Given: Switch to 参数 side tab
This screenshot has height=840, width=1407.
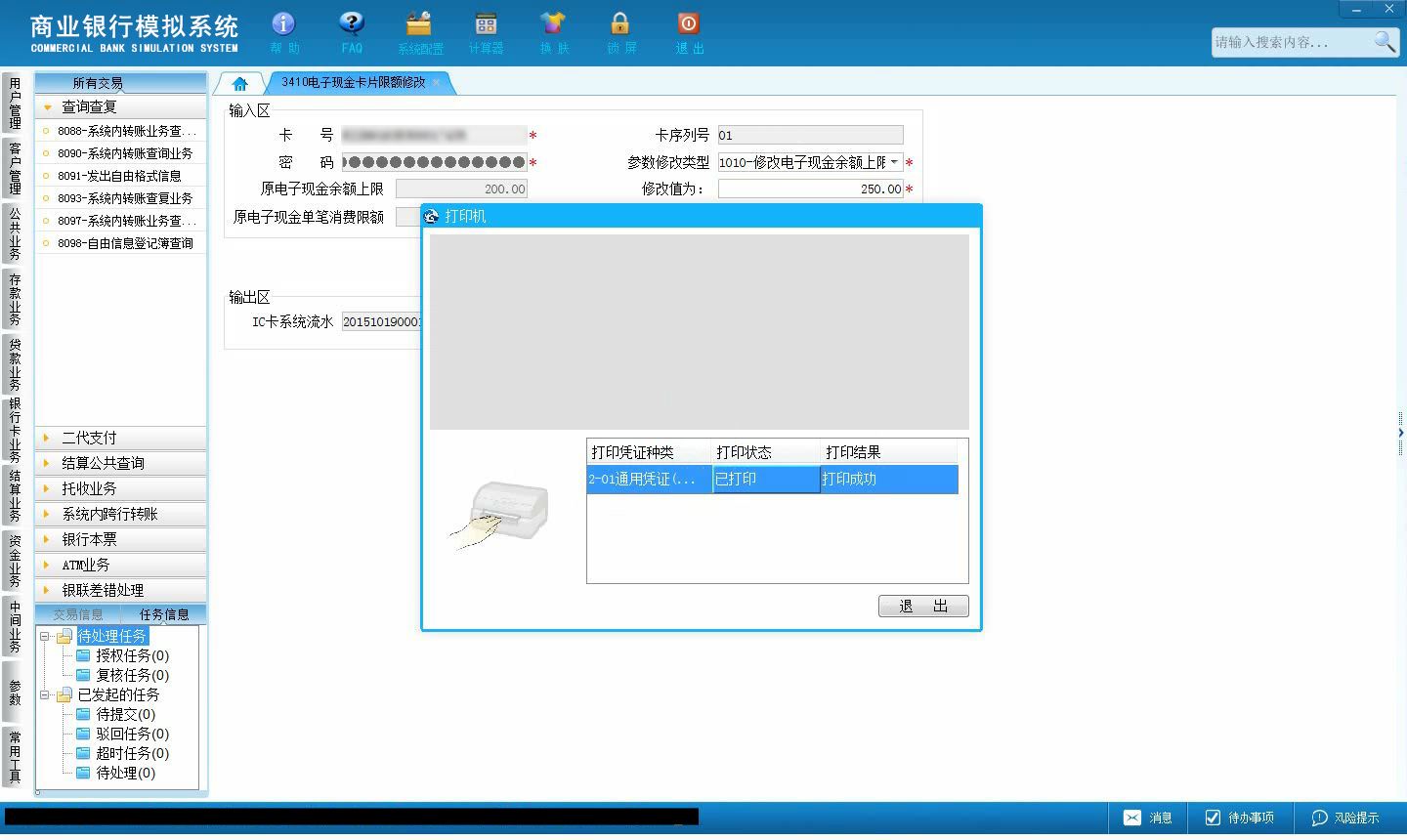Looking at the screenshot, I should (x=14, y=692).
